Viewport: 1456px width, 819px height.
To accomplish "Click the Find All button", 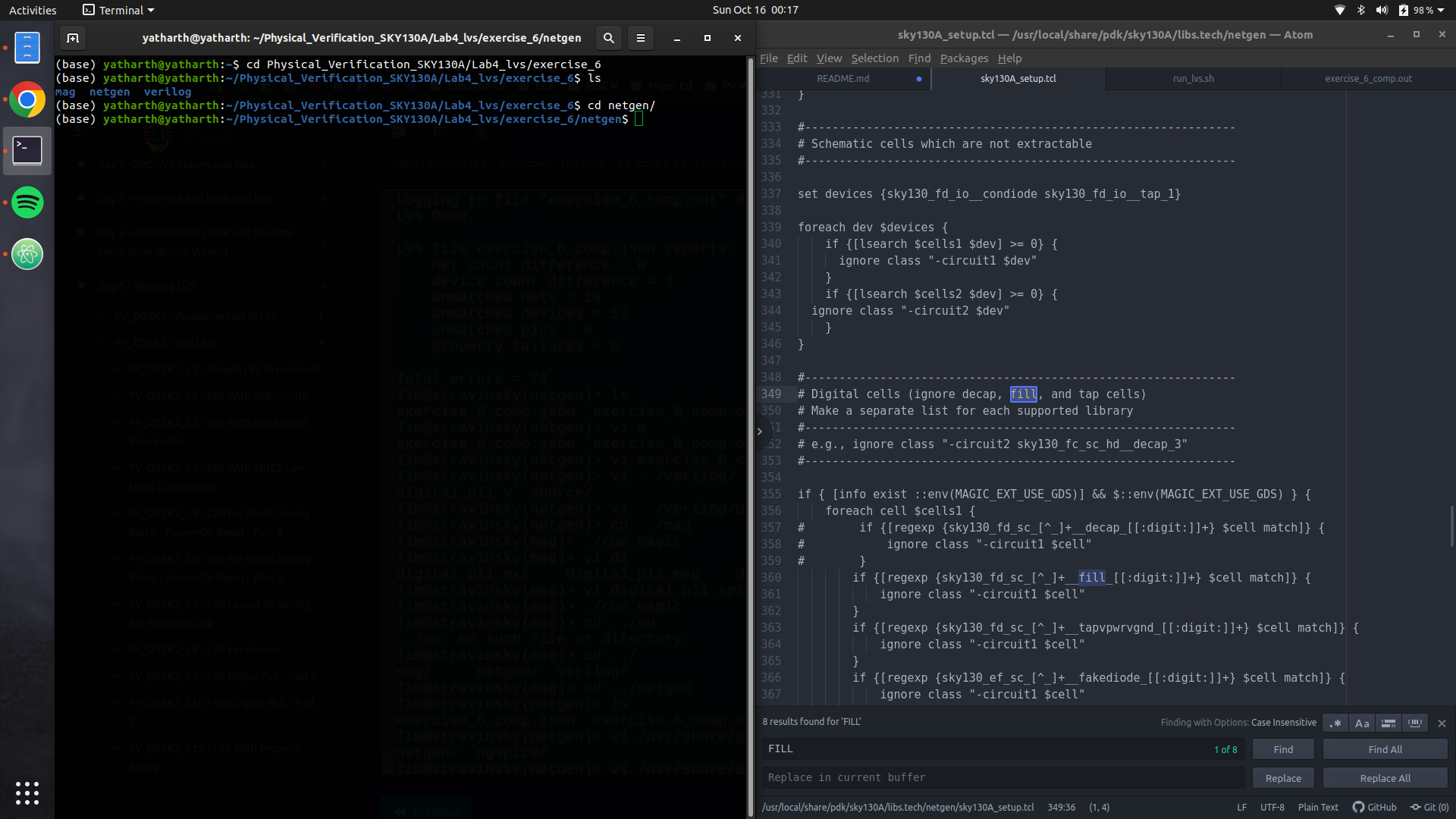I will [1385, 749].
